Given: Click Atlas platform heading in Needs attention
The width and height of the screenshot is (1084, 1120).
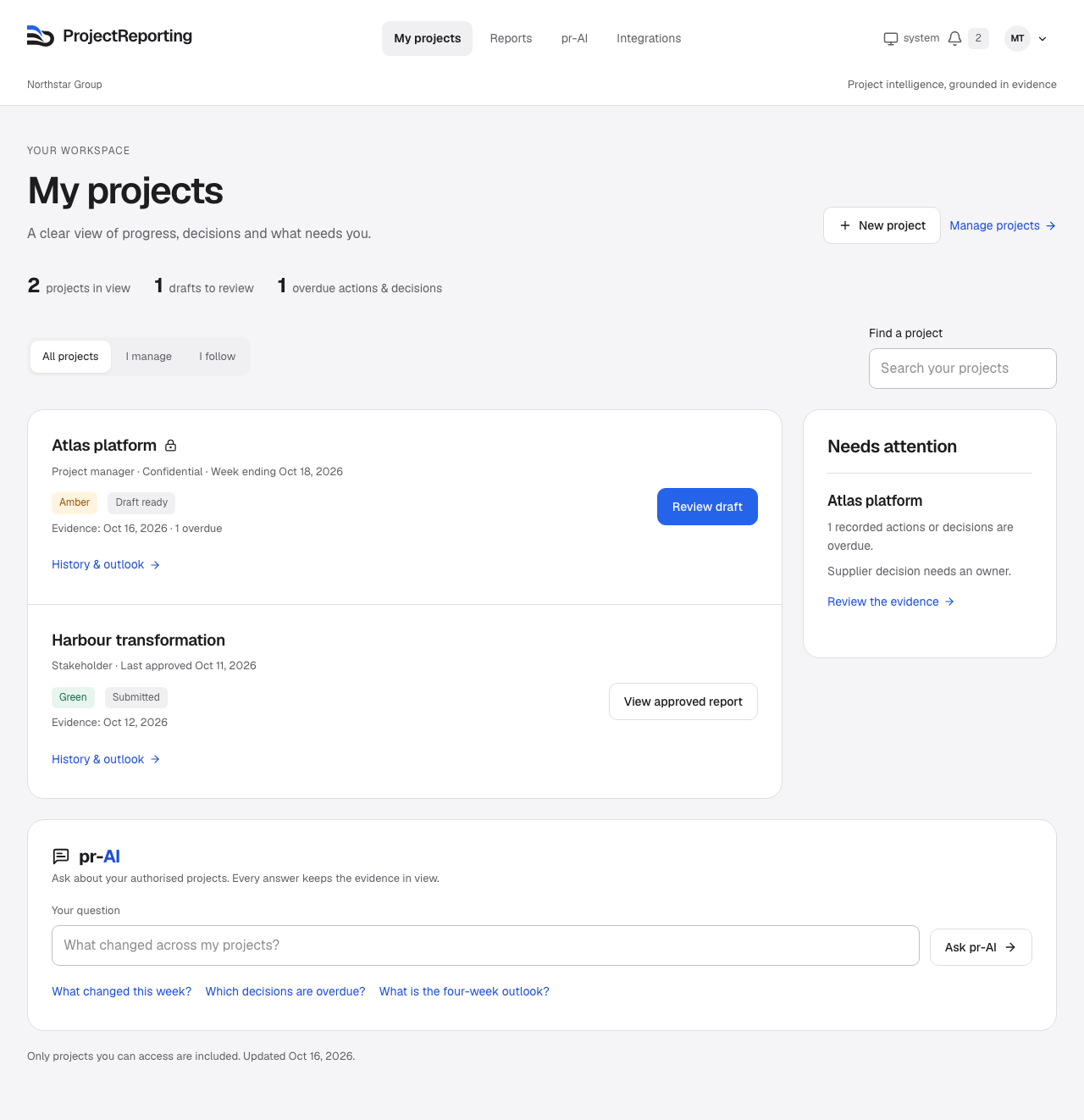Looking at the screenshot, I should (875, 501).
